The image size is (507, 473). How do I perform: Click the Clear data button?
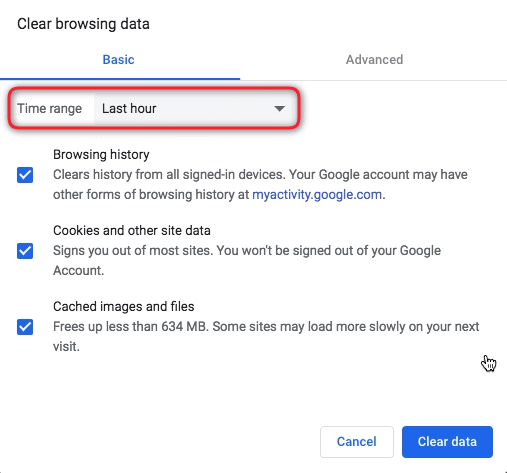447,442
